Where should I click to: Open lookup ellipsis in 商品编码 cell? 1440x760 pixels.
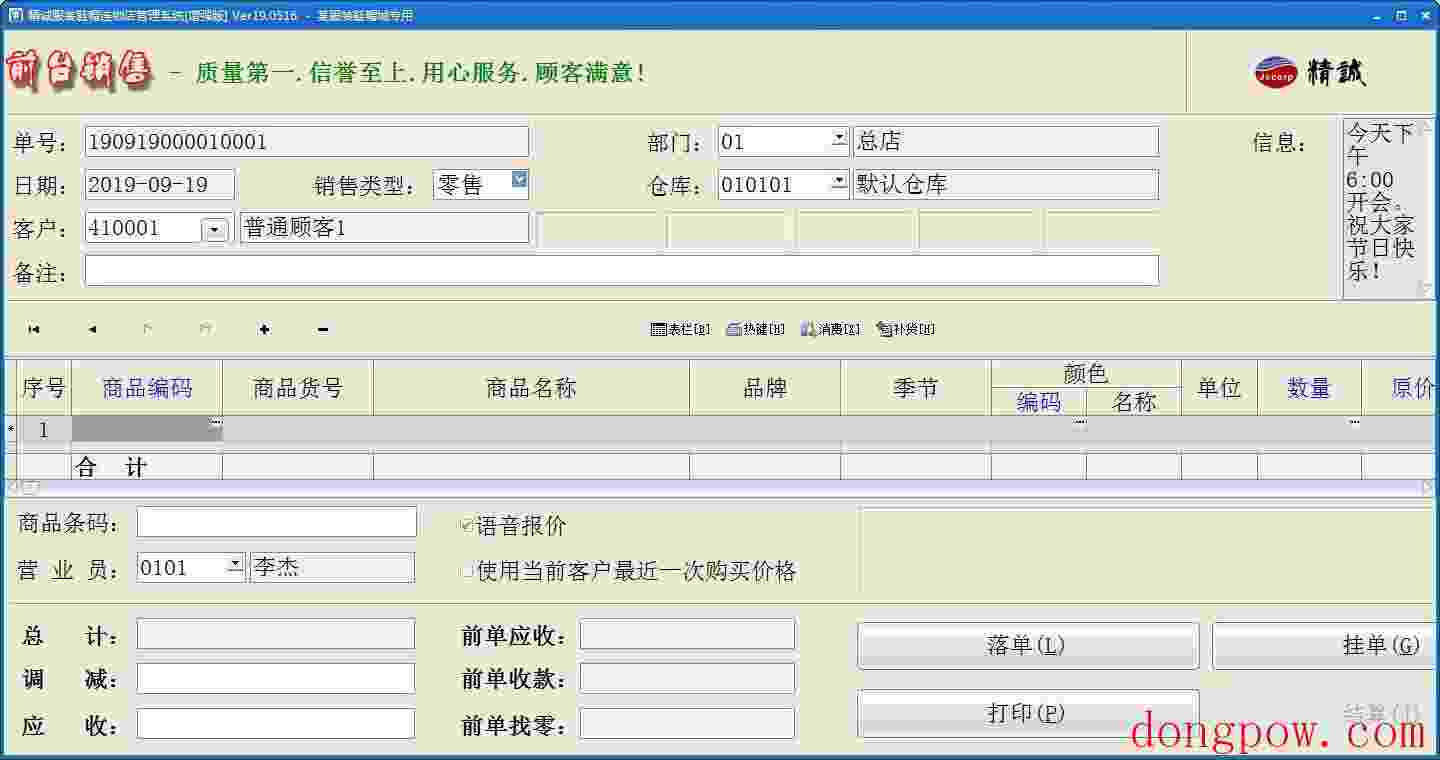point(215,424)
